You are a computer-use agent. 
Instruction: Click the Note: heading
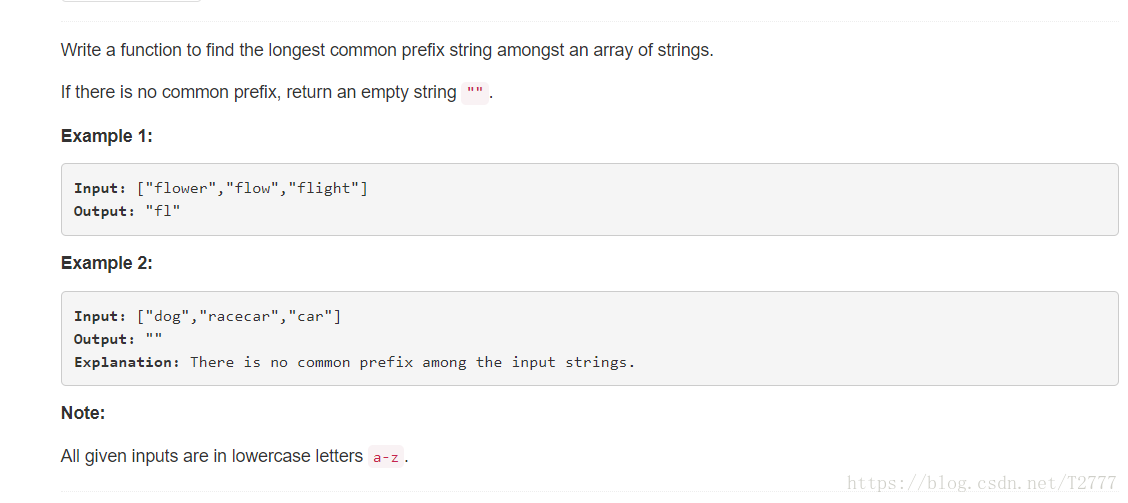[x=83, y=413]
